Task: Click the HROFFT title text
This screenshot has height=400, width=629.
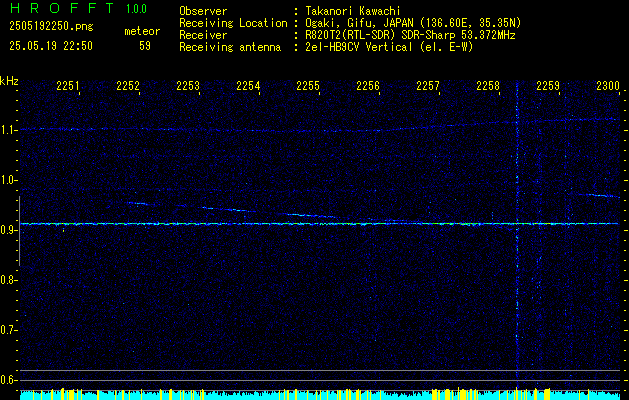Action: (x=62, y=8)
